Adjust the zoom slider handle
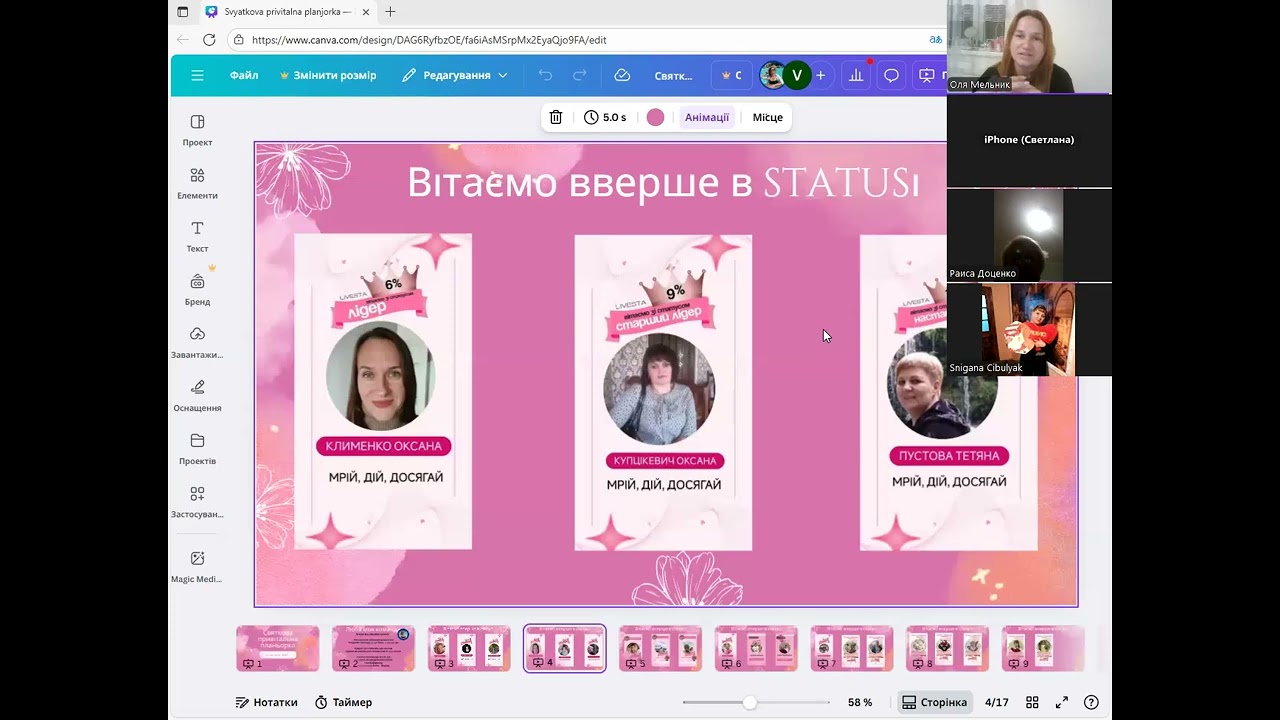Screen dimensions: 1280x720 point(750,702)
